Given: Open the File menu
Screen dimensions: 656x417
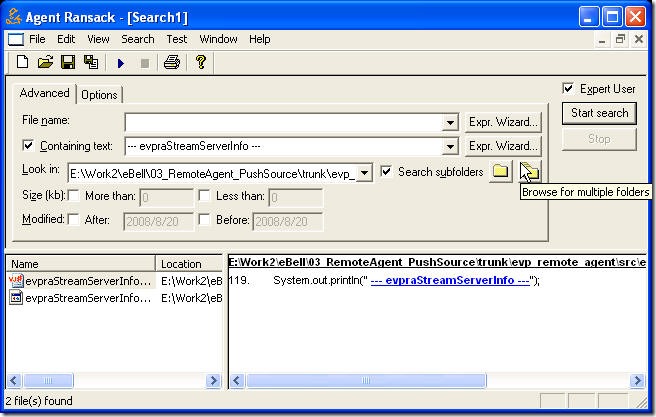Looking at the screenshot, I should coord(37,39).
